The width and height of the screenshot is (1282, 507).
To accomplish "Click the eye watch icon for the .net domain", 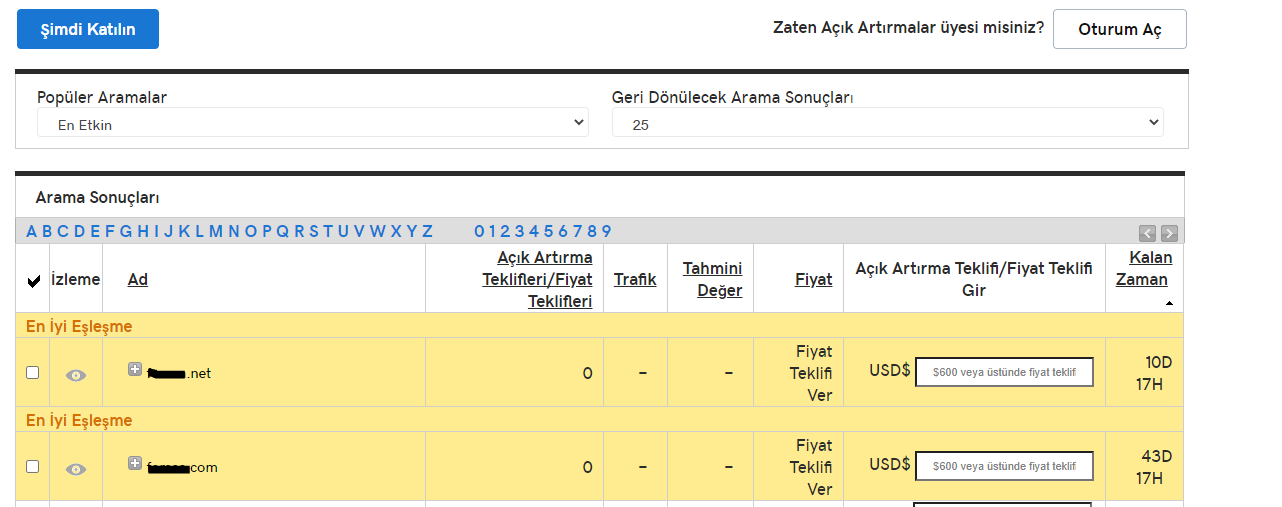I will click(76, 375).
